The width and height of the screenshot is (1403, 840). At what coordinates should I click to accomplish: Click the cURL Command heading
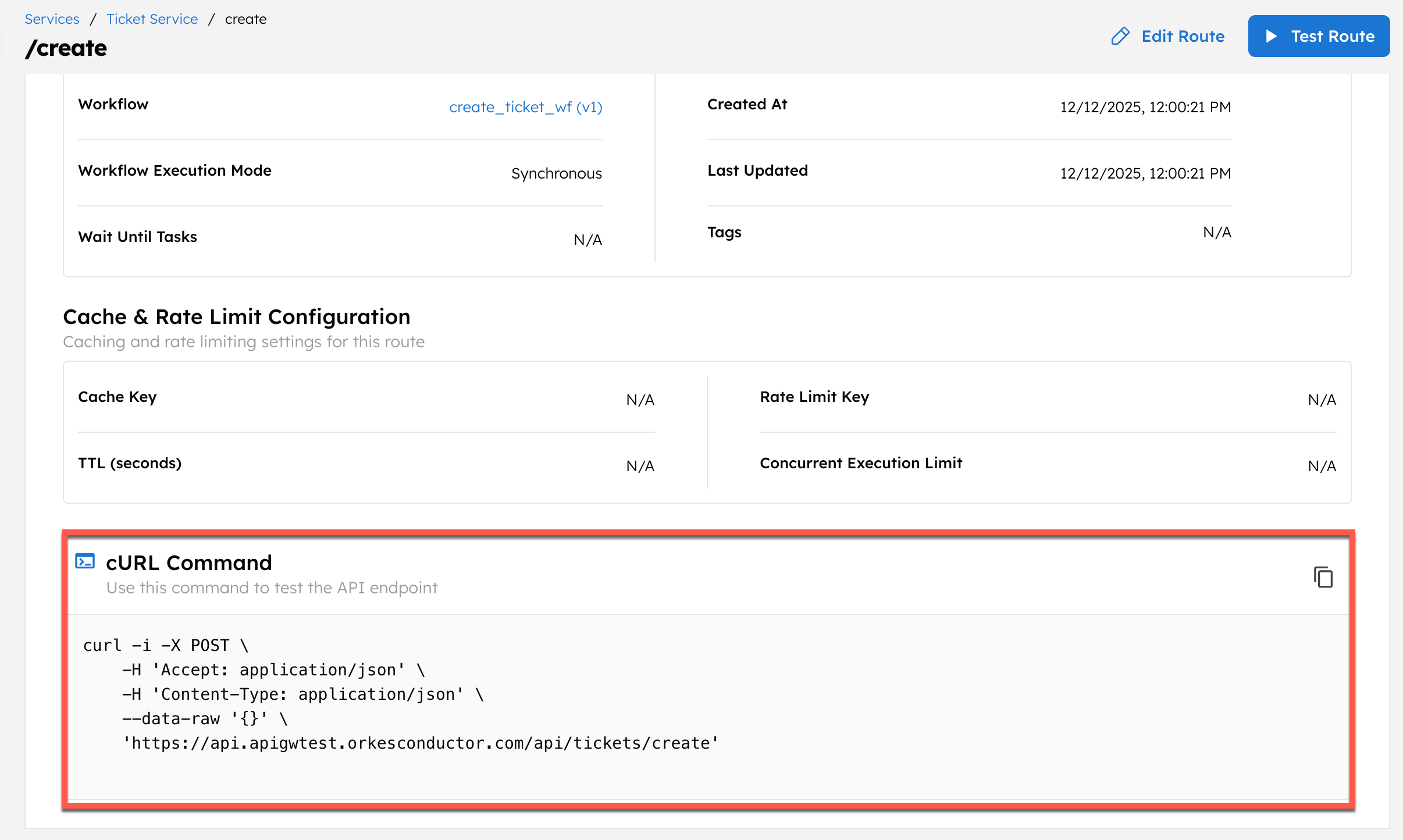(x=188, y=563)
